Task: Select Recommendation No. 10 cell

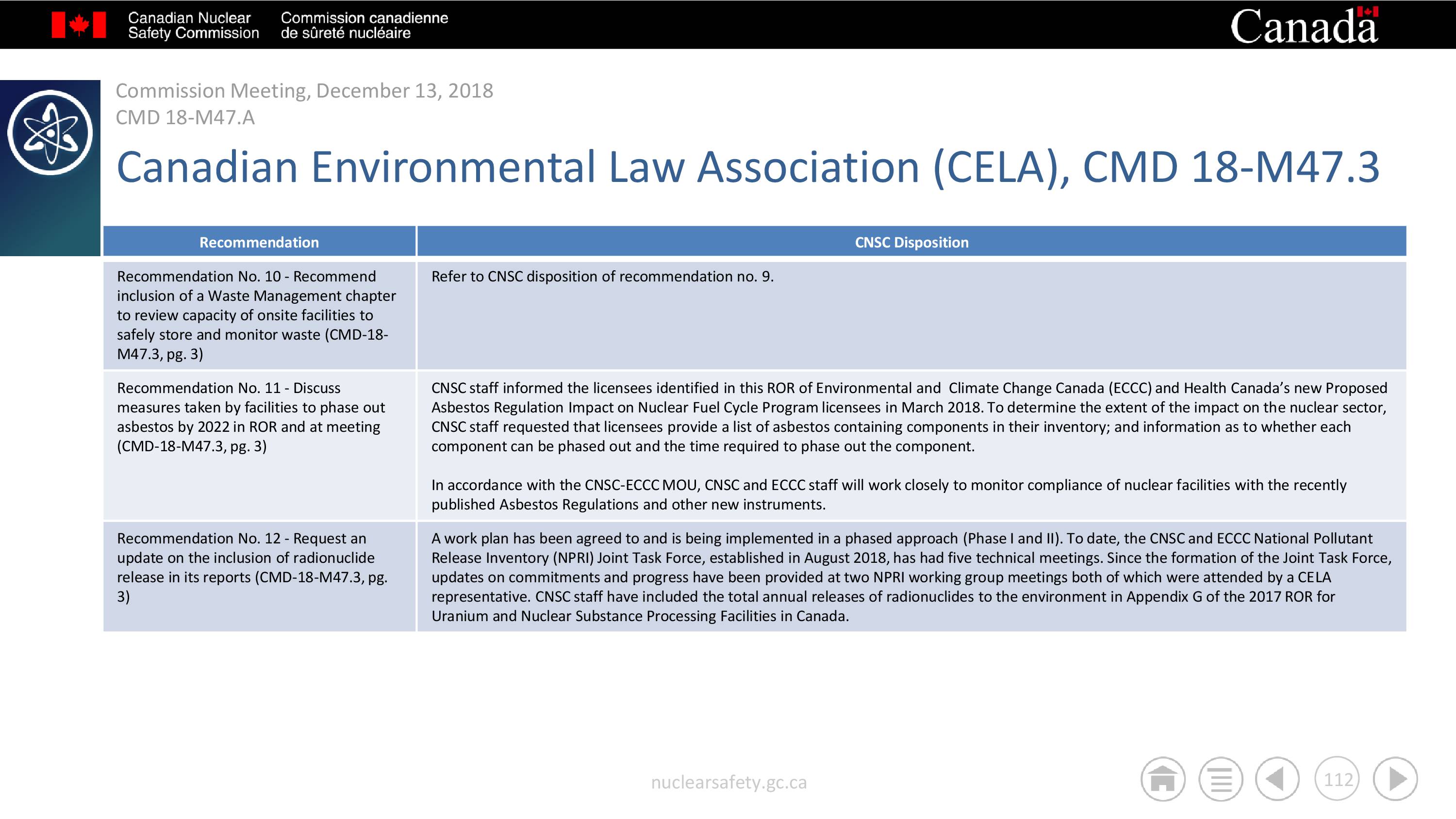Action: click(x=260, y=315)
